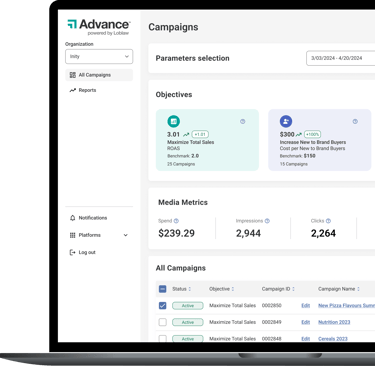Check the checkbox for campaign 0002849
This screenshot has height=366, width=375.
pyautogui.click(x=163, y=322)
